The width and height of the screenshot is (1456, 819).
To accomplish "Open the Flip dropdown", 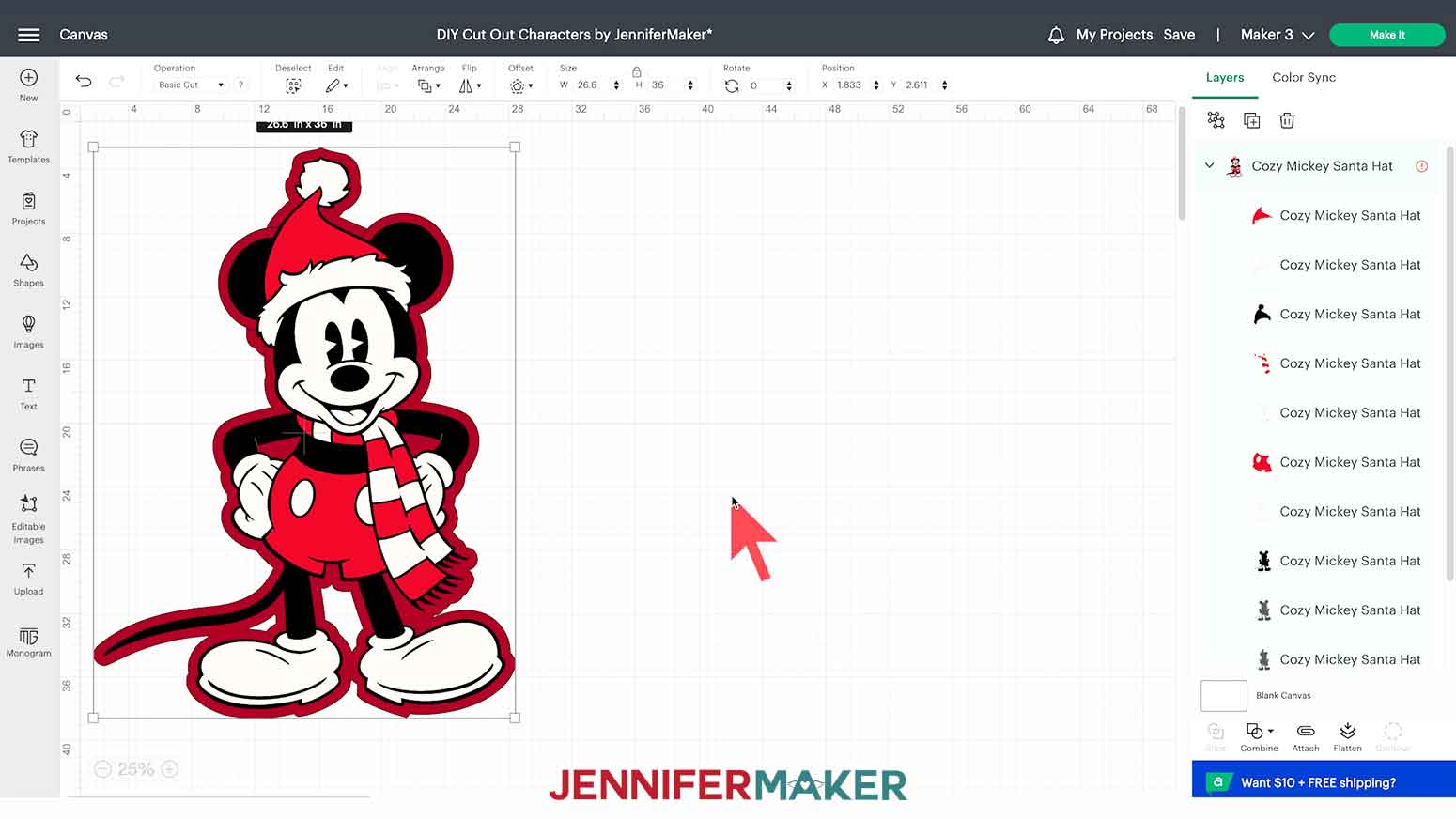I will [x=470, y=85].
